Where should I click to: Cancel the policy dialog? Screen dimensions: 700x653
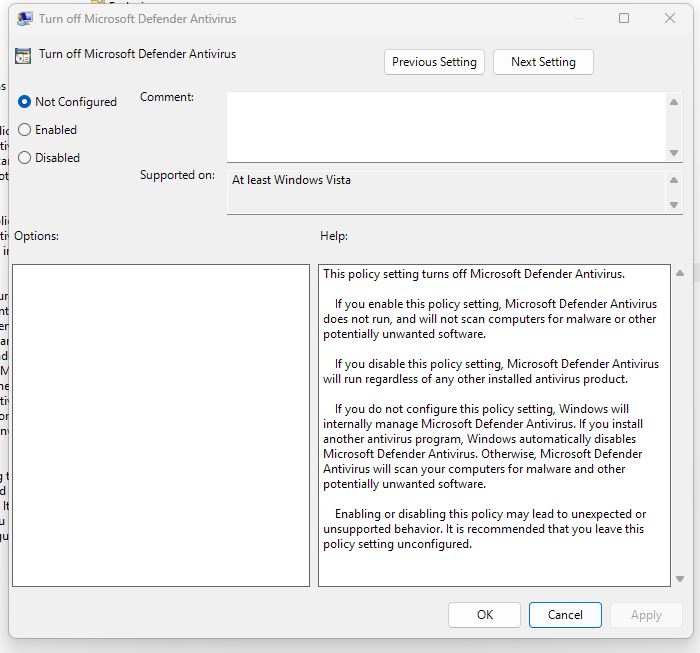(565, 615)
